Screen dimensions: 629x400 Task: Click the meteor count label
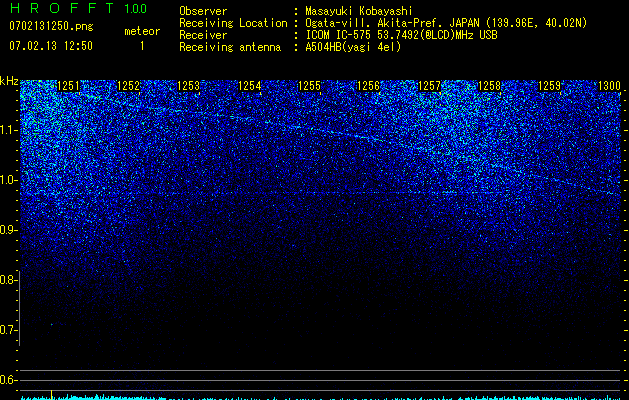[142, 31]
